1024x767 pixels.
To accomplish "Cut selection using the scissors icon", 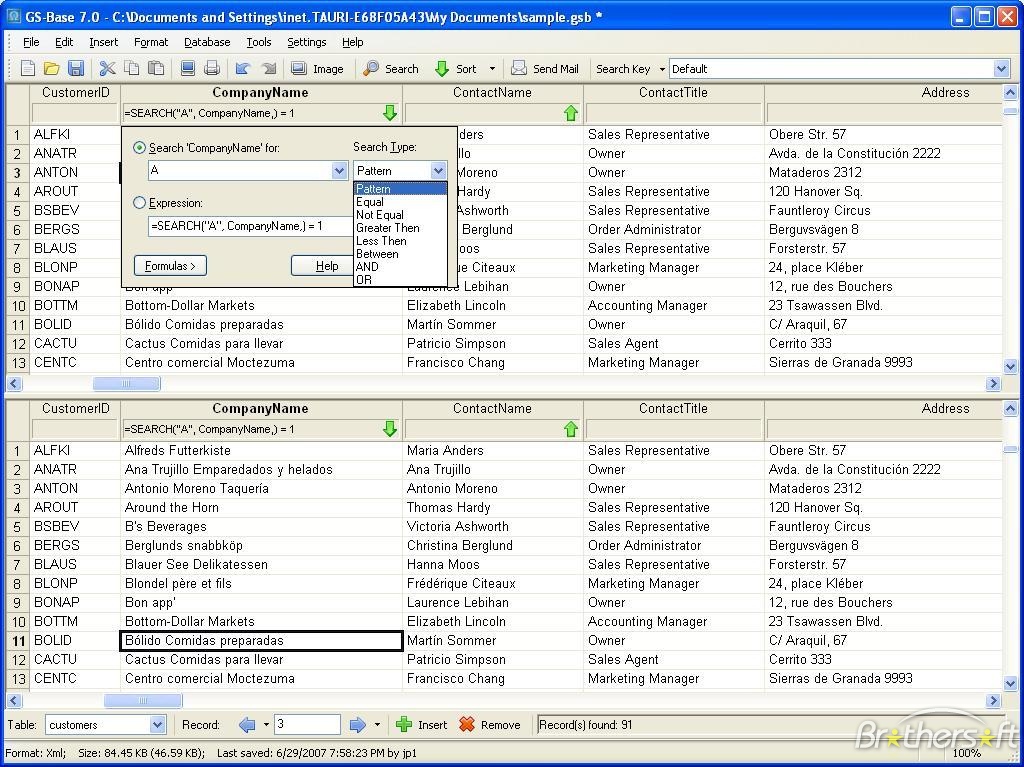I will coord(107,69).
